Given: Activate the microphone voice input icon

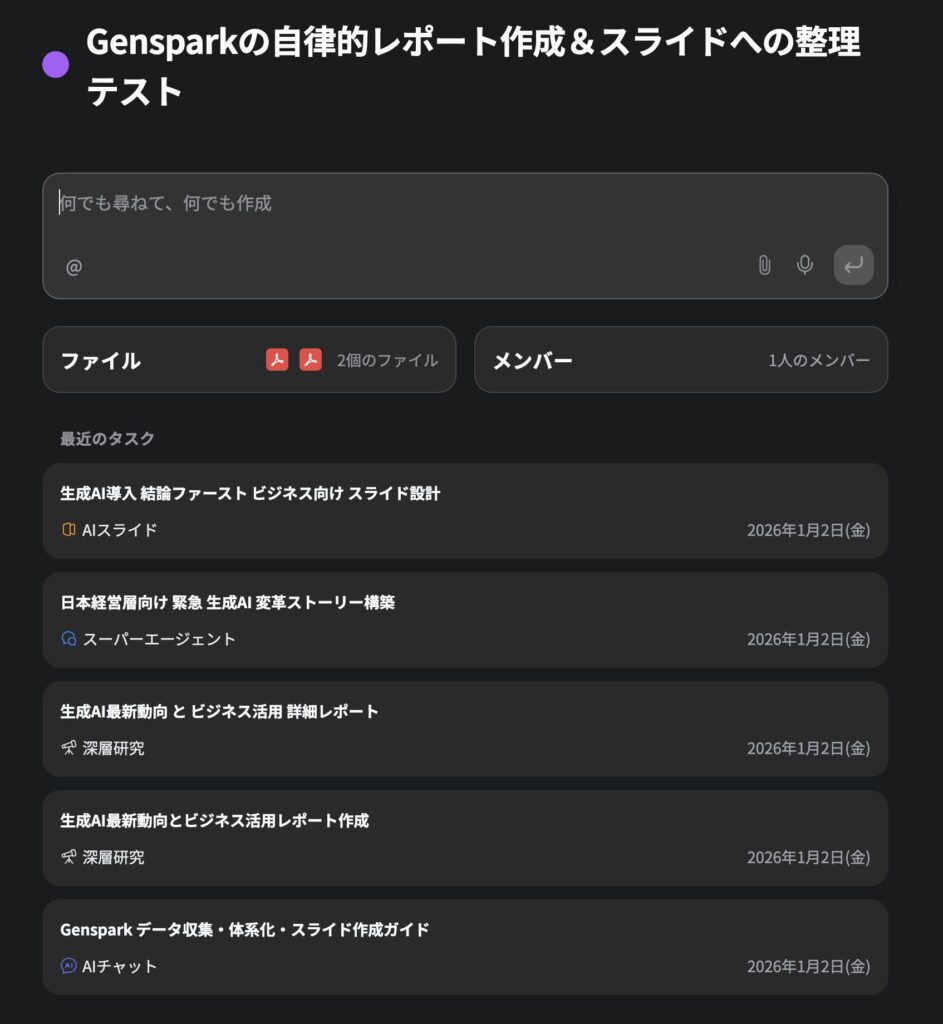Looking at the screenshot, I should pos(804,265).
